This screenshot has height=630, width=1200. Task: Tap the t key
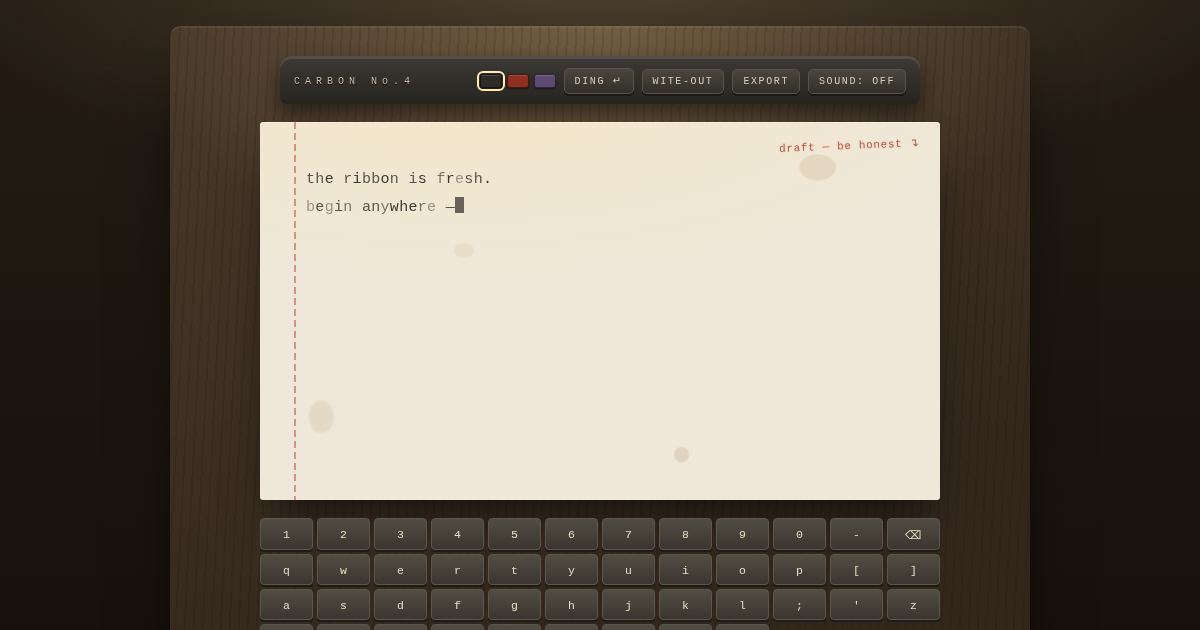(514, 569)
